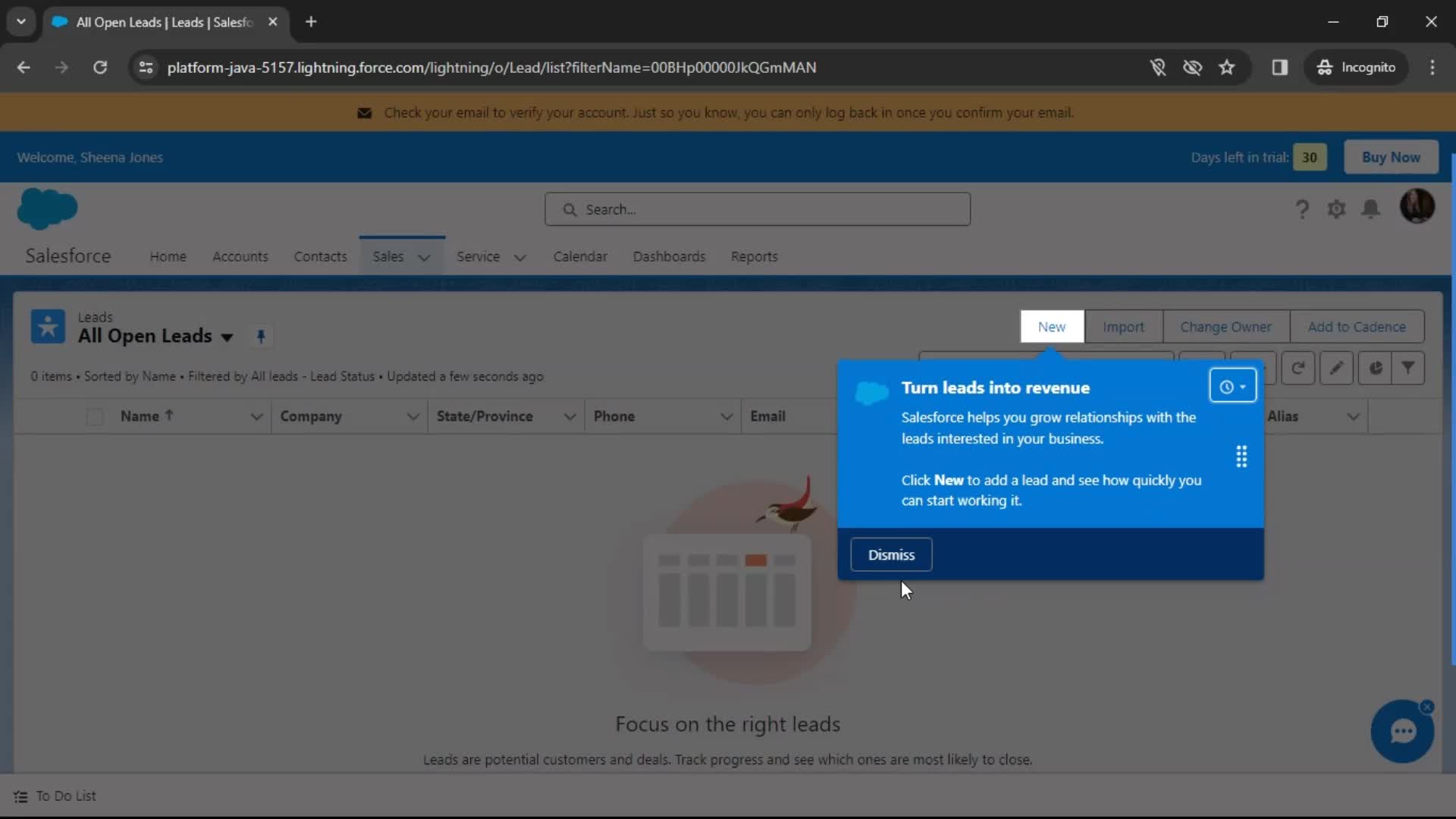Viewport: 1456px width, 819px height.
Task: Go back in browser history
Action: click(24, 67)
